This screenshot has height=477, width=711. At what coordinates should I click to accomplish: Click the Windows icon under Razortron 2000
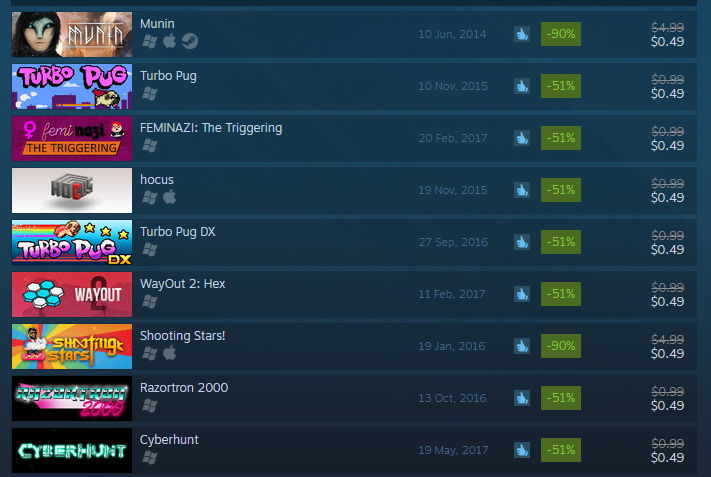point(150,406)
